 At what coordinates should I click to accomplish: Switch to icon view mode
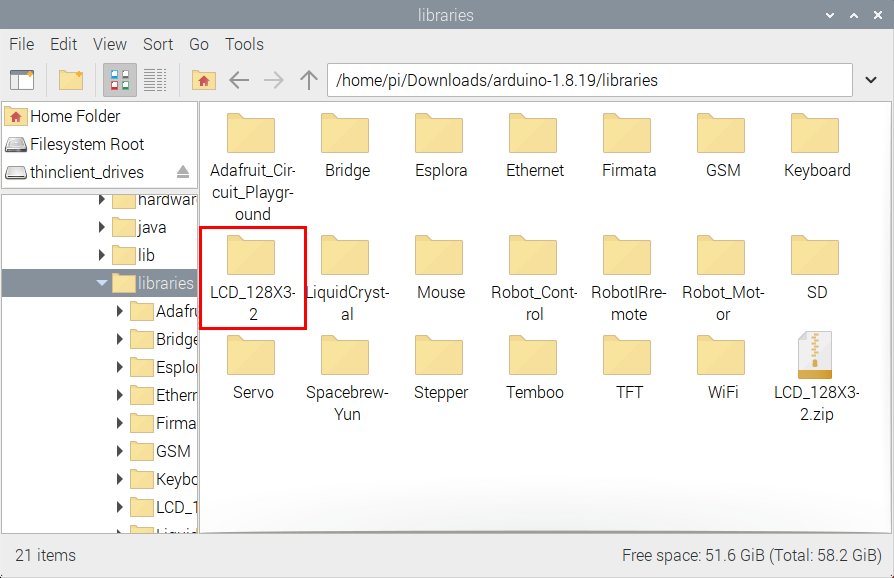coord(121,80)
